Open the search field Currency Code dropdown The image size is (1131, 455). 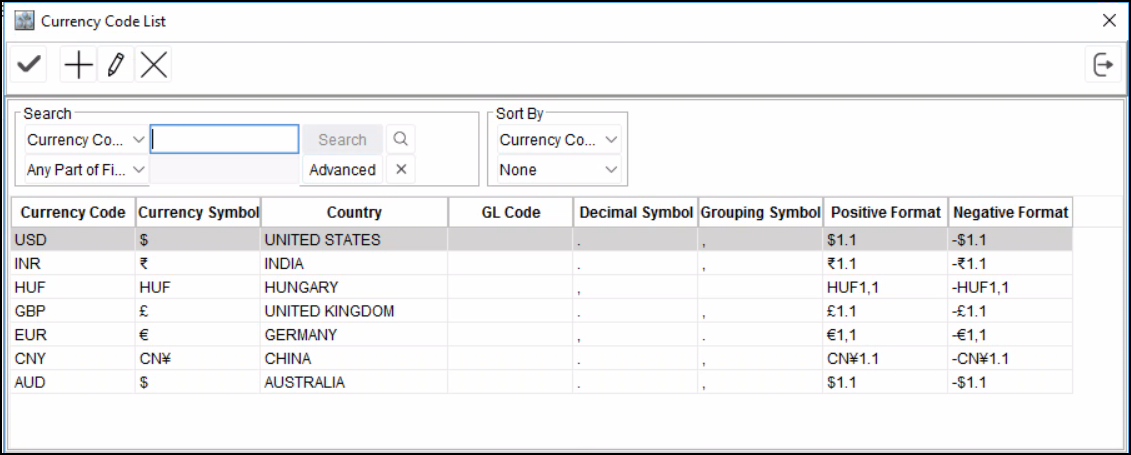(87, 140)
